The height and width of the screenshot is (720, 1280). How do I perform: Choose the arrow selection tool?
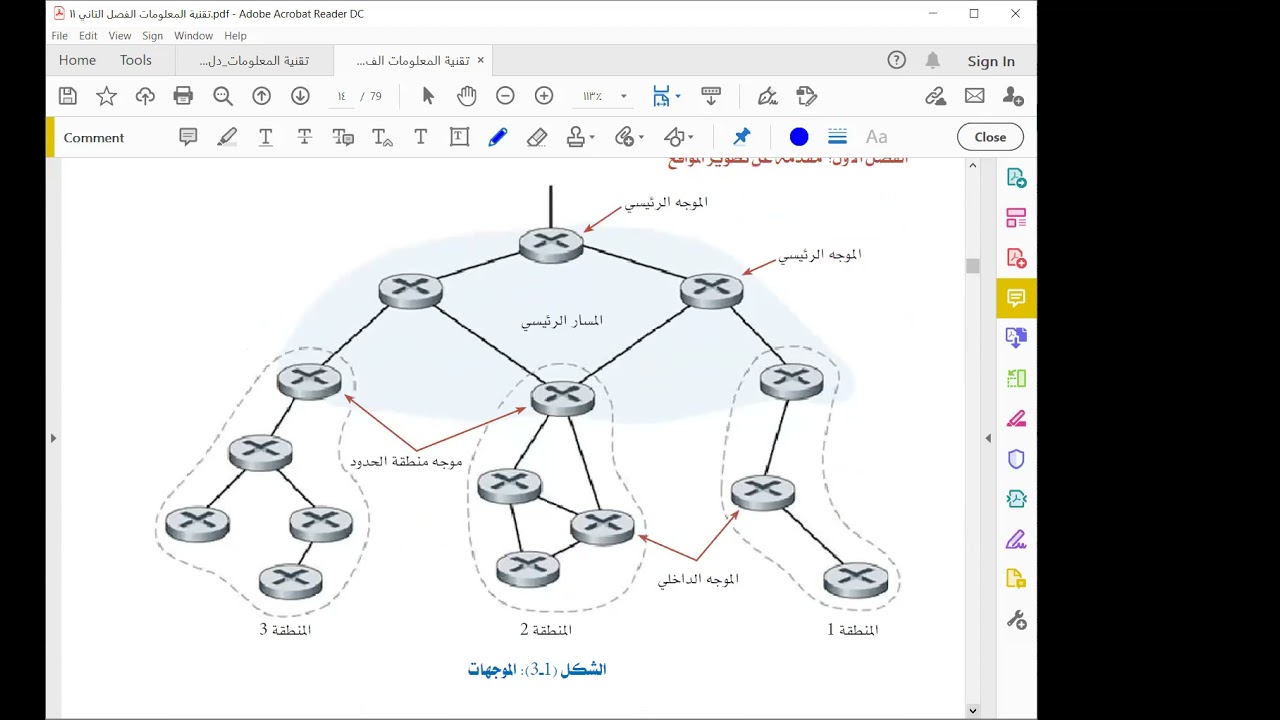pos(428,96)
